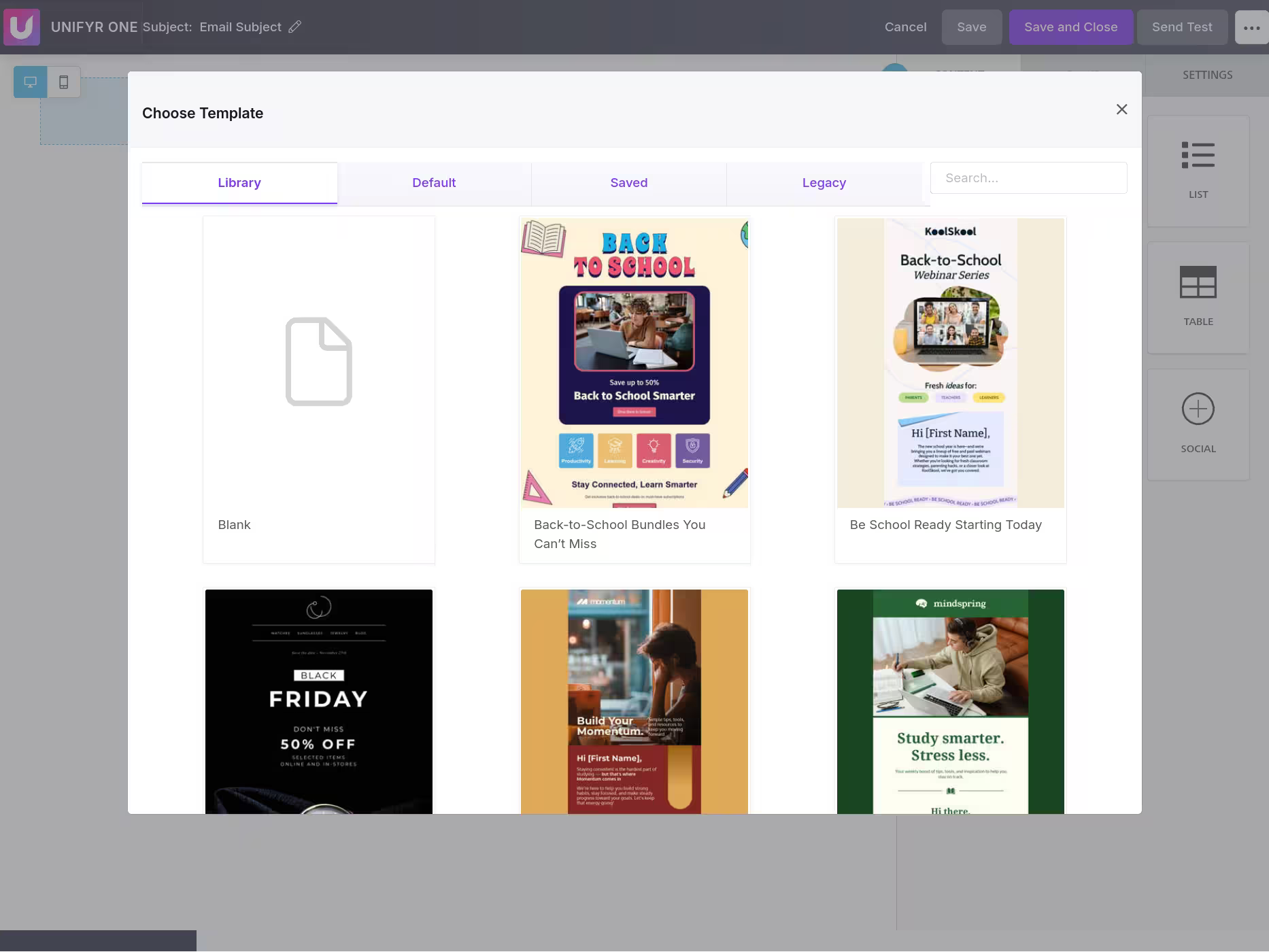Select the Social content block icon
Image resolution: width=1269 pixels, height=952 pixels.
coord(1198,409)
